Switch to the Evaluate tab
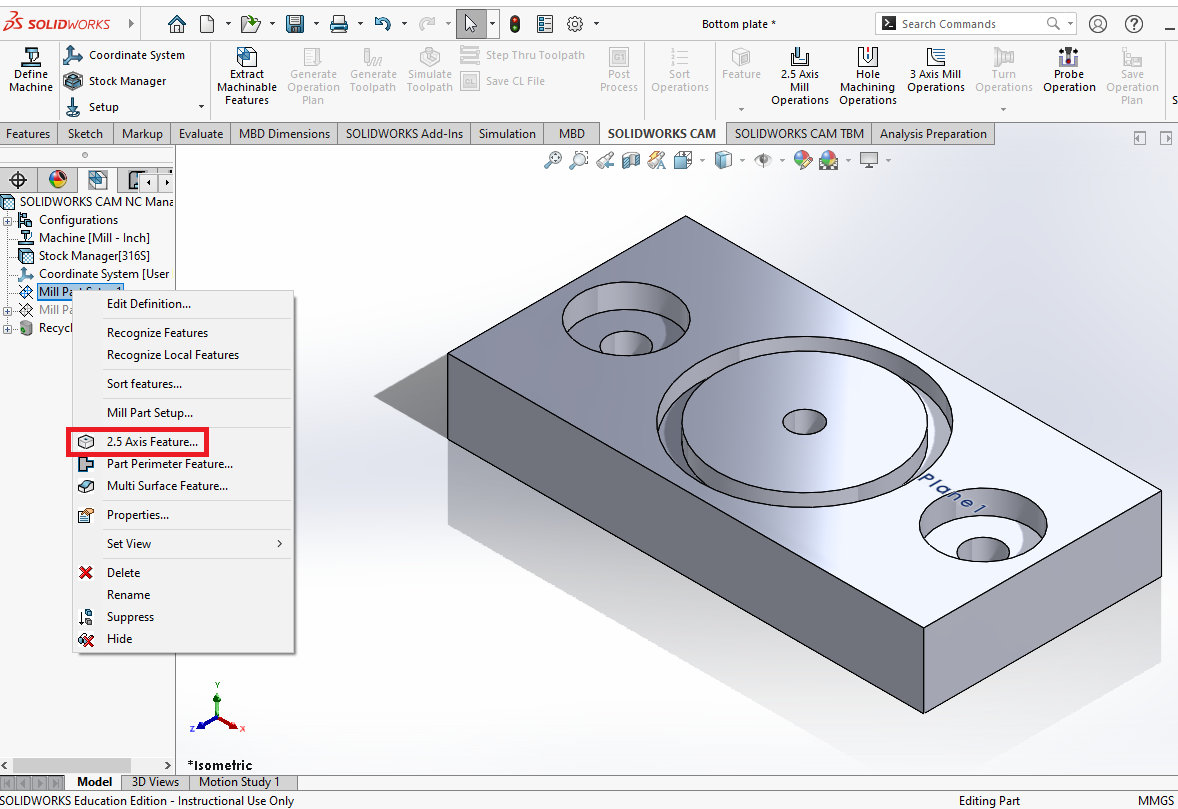 click(x=201, y=134)
